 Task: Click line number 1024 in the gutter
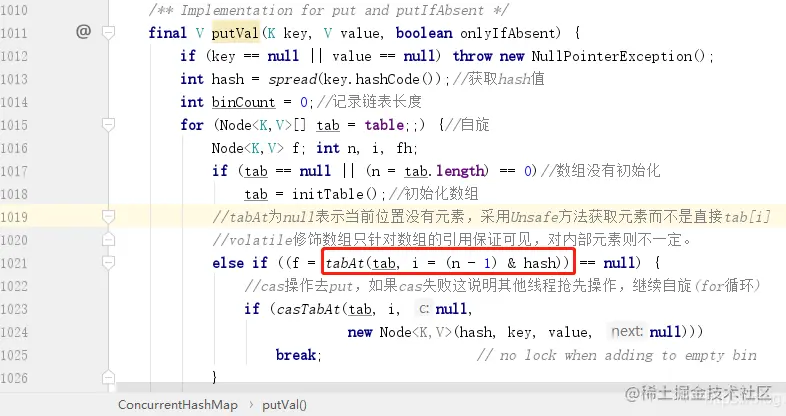14,332
